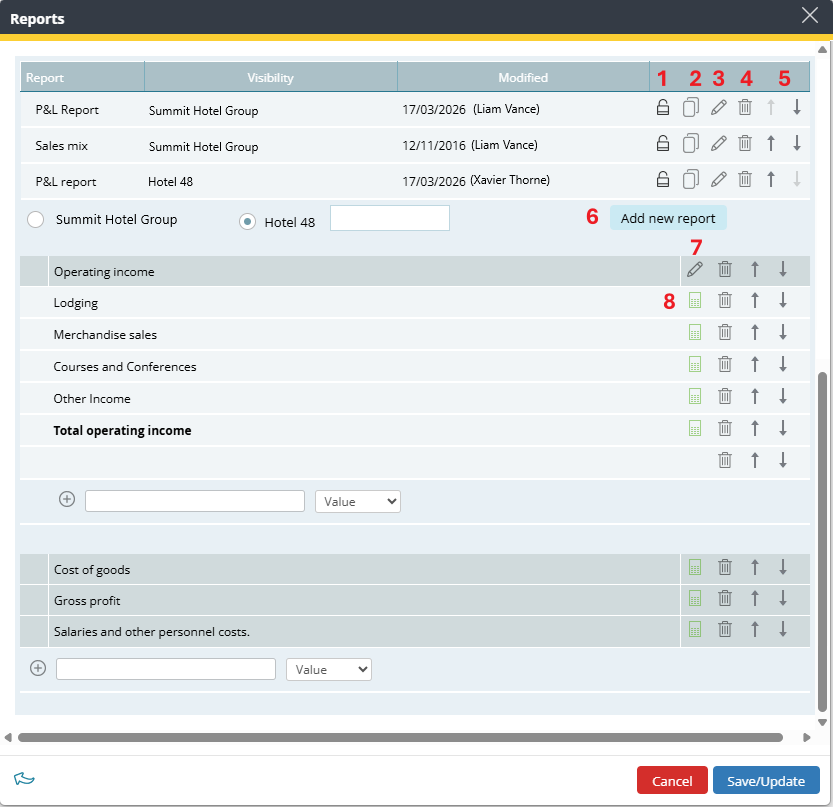Edit the Hotel 48 P&L report
Viewport: 833px width, 807px height.
pyautogui.click(x=718, y=180)
